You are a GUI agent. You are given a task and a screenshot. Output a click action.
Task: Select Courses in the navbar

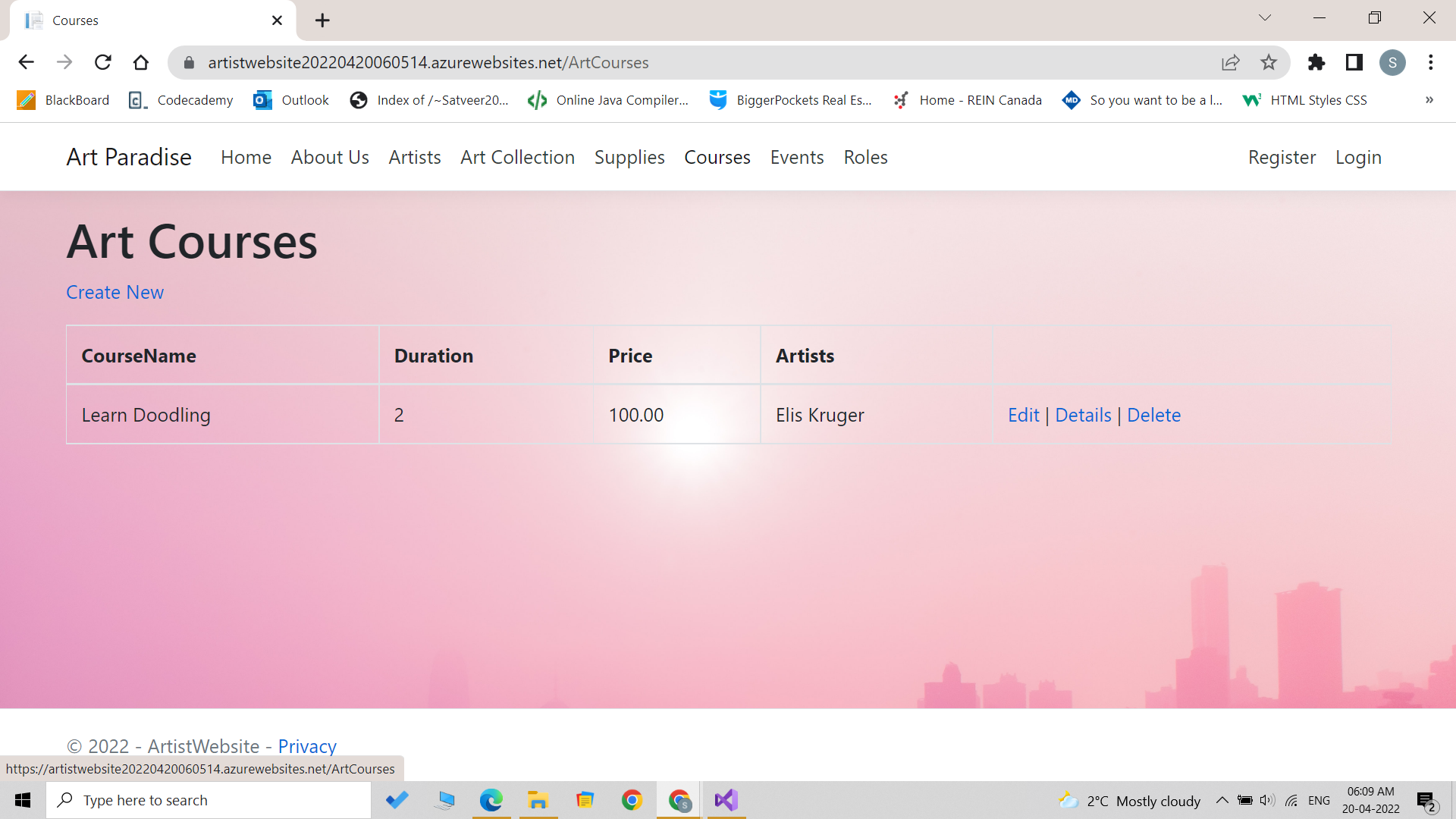pos(717,157)
